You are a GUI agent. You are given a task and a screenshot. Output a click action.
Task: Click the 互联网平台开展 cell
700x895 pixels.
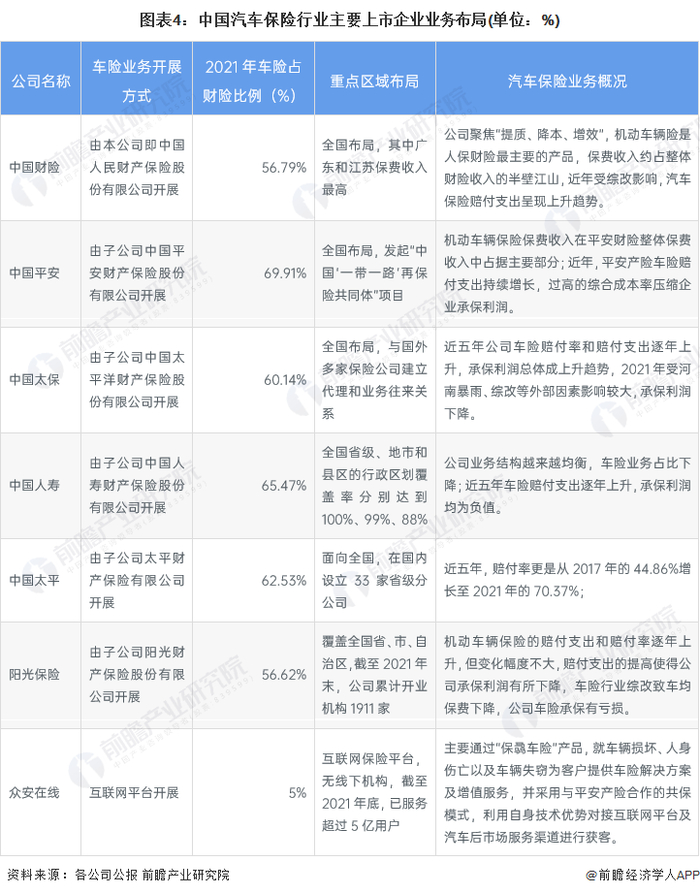tap(134, 792)
